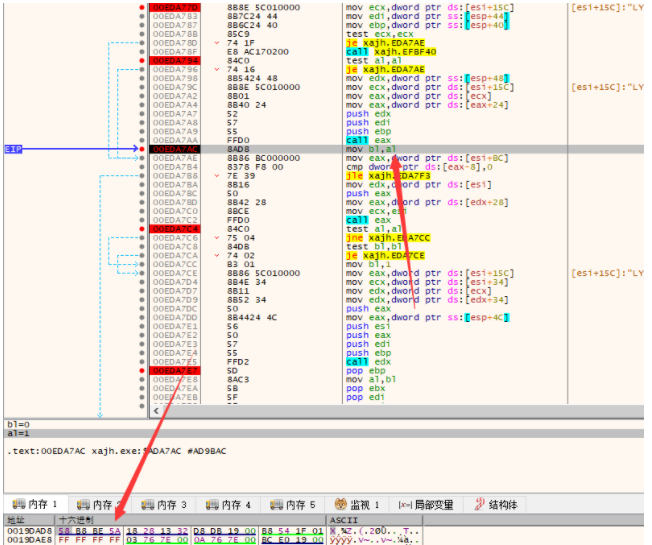Click dump bytes BC E0 19 00
Image resolution: width=652 pixels, height=545 pixels.
[x=292, y=540]
